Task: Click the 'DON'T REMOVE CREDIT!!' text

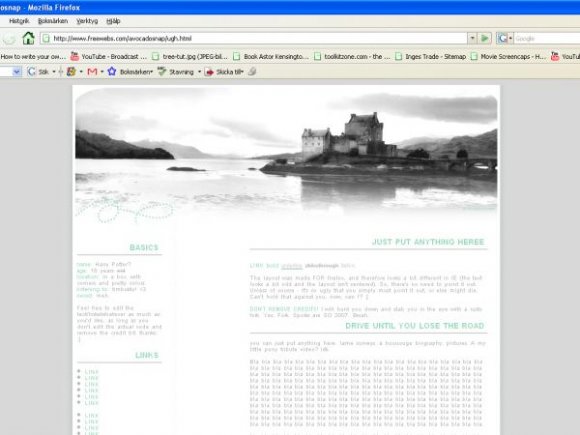Action: coord(284,309)
